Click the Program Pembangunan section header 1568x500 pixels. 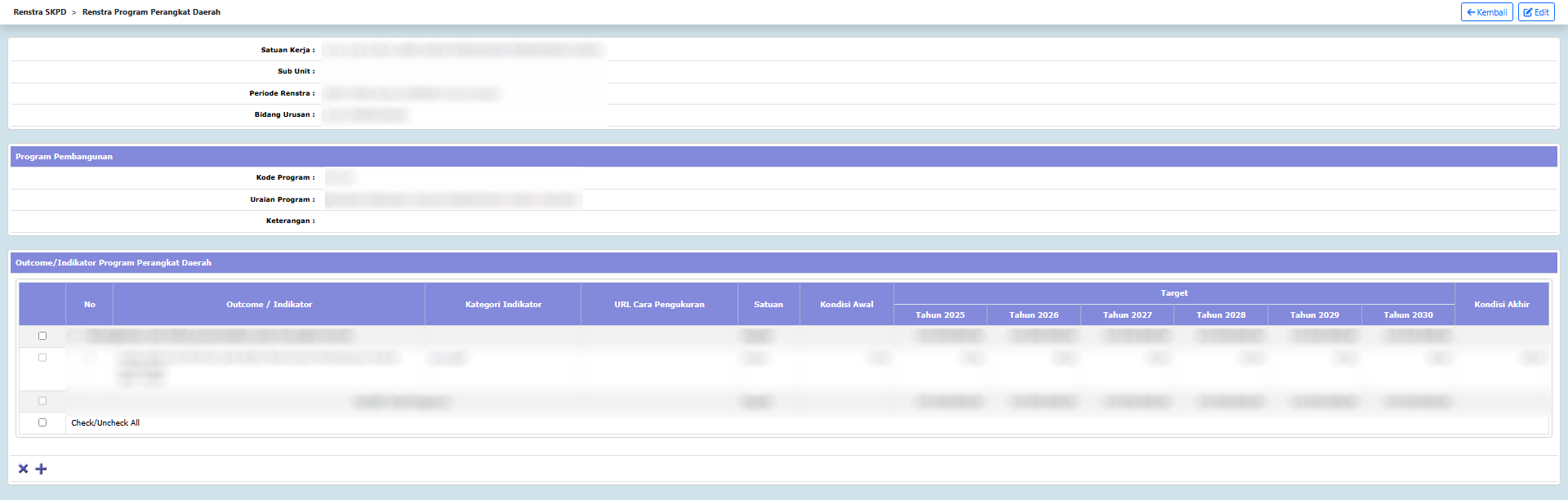pyautogui.click(x=64, y=157)
